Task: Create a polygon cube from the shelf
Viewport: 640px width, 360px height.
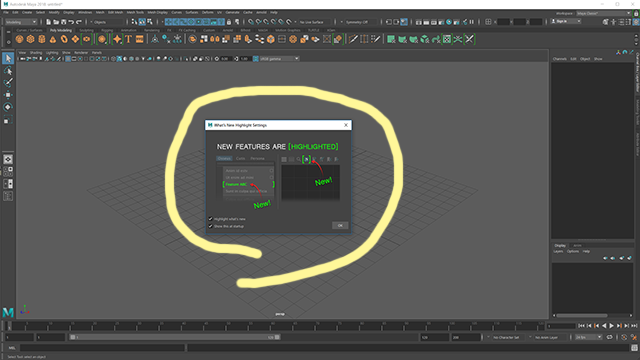Action: pos(31,39)
